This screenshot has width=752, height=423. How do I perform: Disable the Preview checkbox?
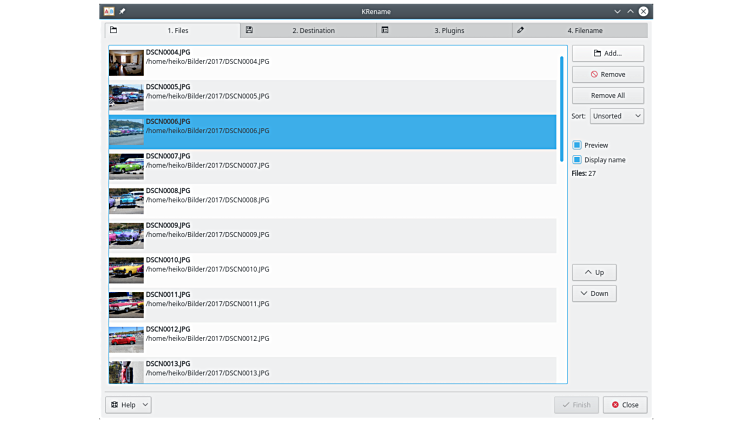[x=577, y=145]
